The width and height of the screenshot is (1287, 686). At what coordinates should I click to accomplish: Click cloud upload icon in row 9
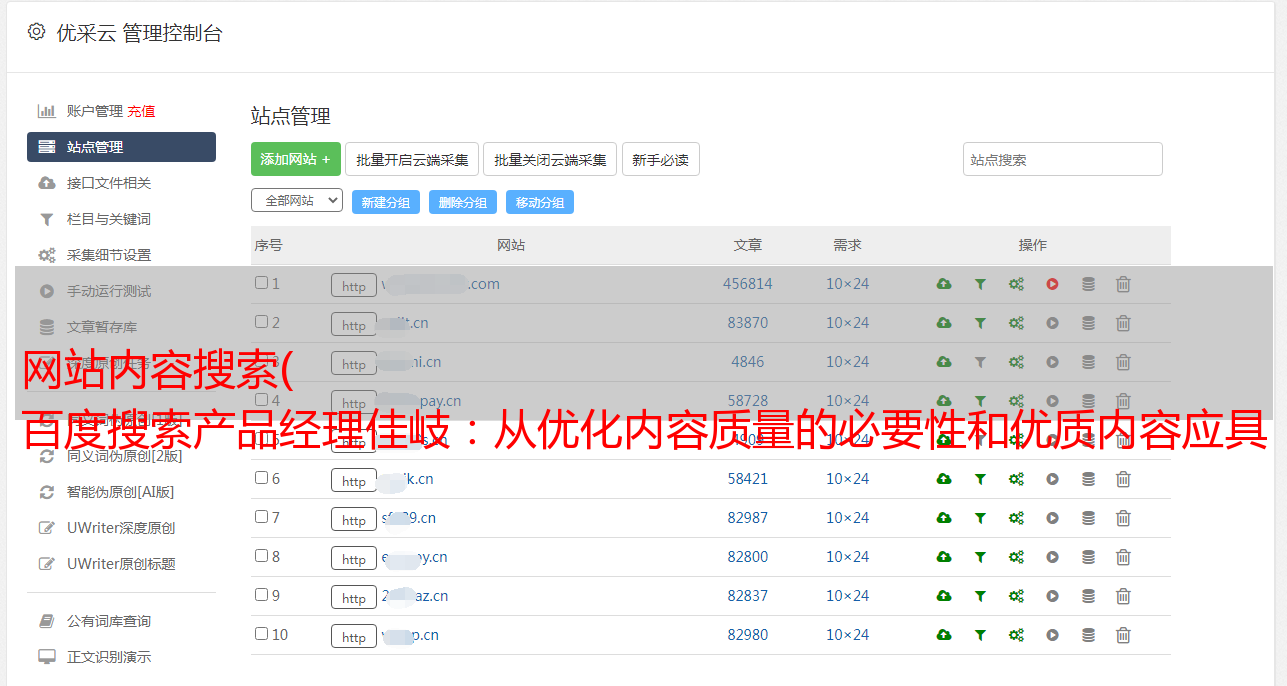[944, 596]
